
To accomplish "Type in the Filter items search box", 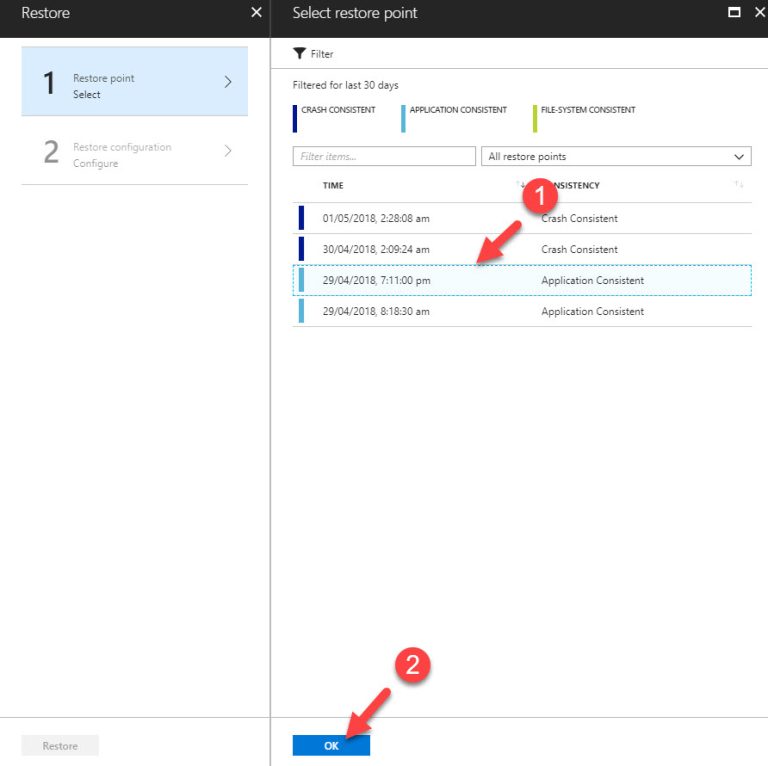I will tap(384, 157).
